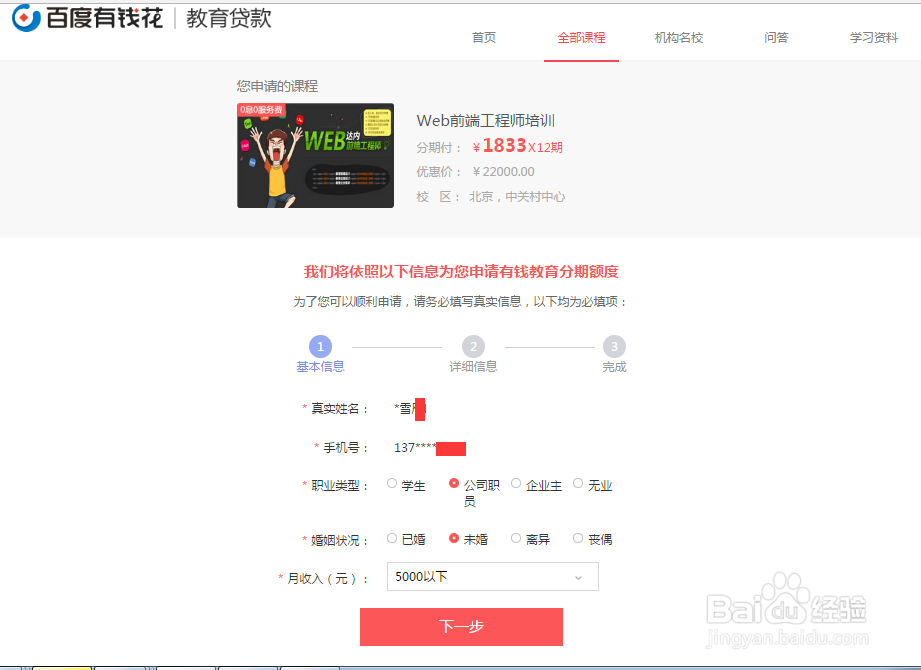Select the 公司职员 occupation radio button

(453, 483)
